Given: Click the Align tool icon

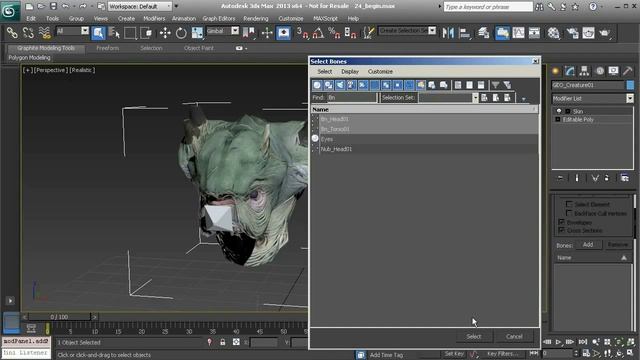Looking at the screenshot, I should pyautogui.click(x=464, y=33).
